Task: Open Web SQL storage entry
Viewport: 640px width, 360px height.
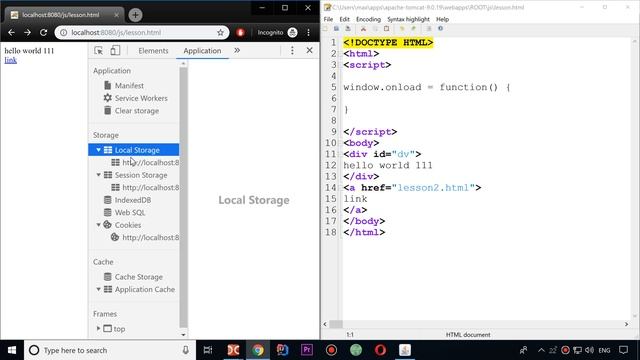Action: click(x=130, y=212)
